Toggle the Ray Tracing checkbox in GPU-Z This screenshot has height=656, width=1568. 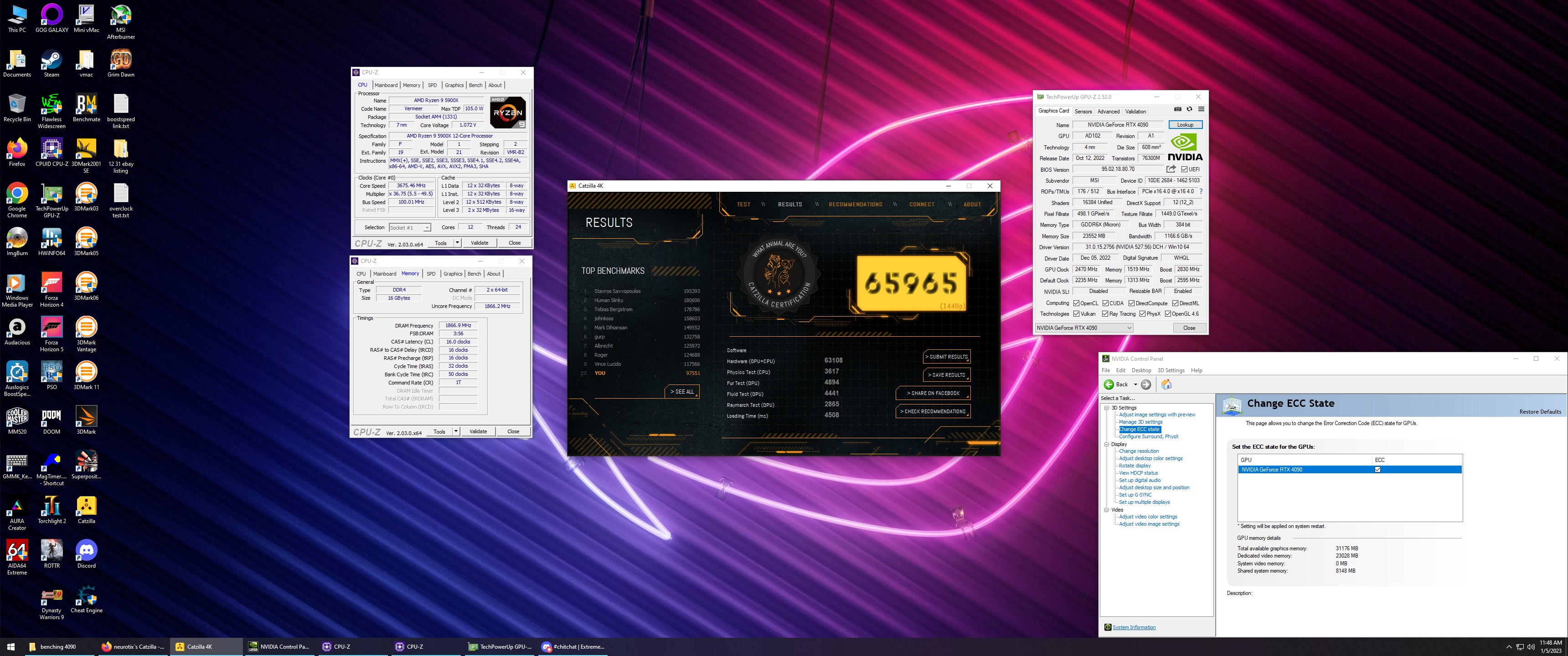pyautogui.click(x=1105, y=314)
